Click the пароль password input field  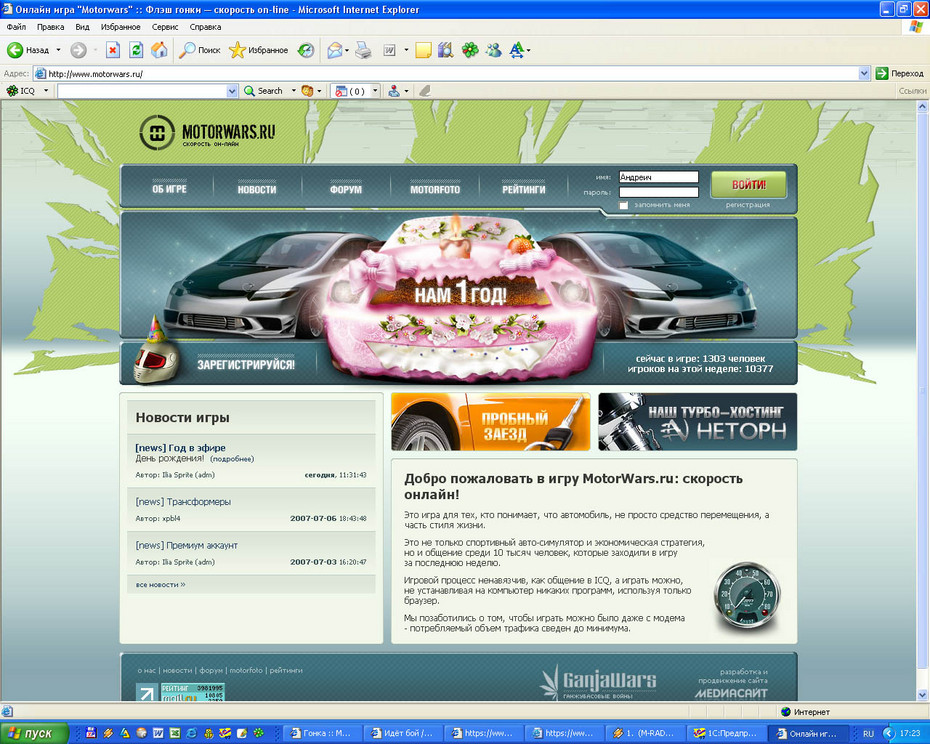[658, 192]
